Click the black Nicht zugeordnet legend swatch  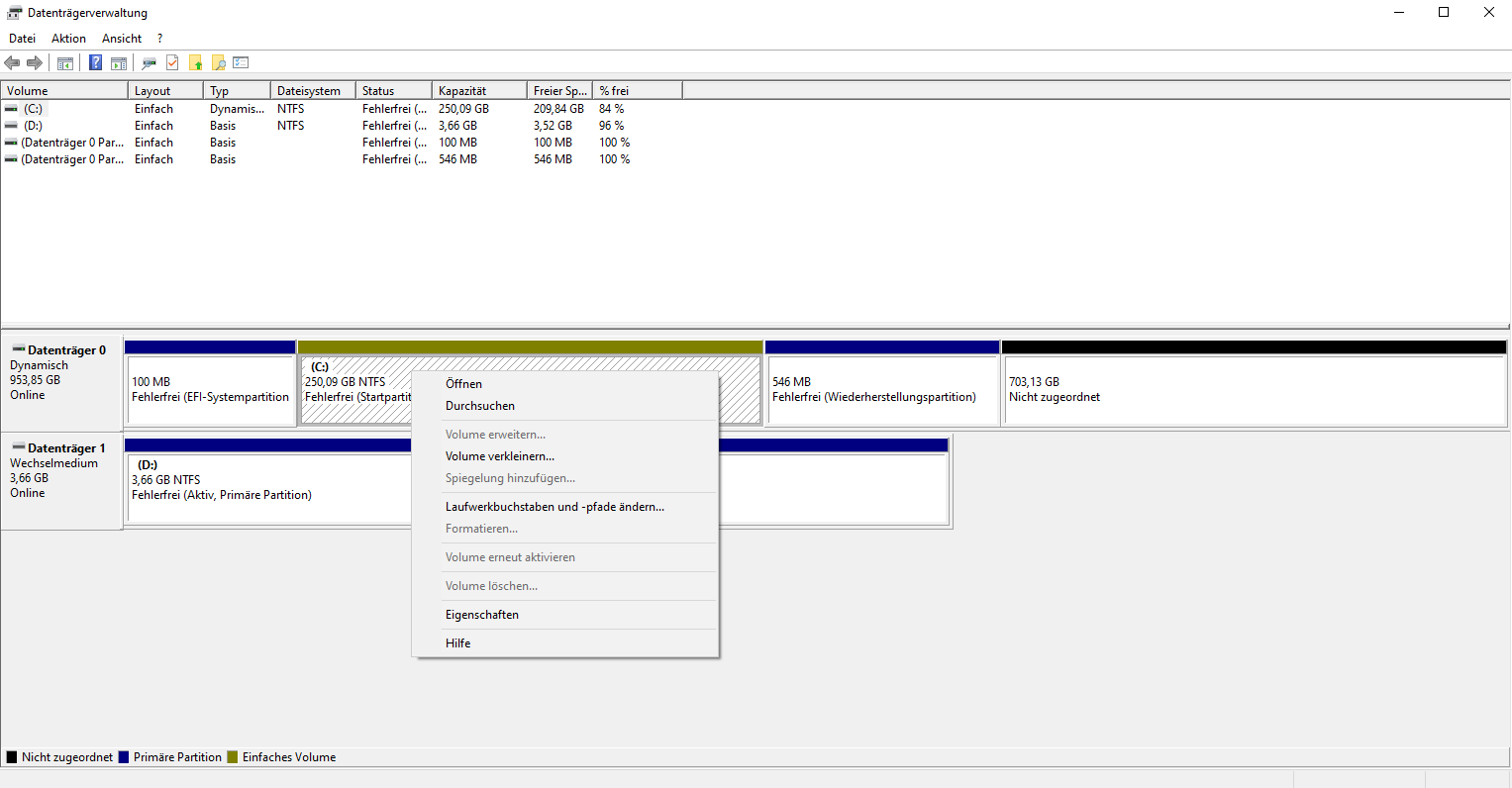pyautogui.click(x=12, y=757)
